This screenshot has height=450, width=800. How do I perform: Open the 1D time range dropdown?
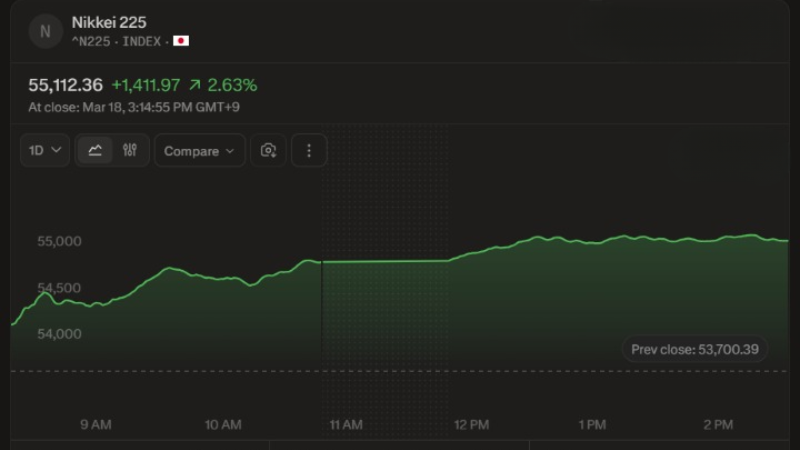pos(45,150)
